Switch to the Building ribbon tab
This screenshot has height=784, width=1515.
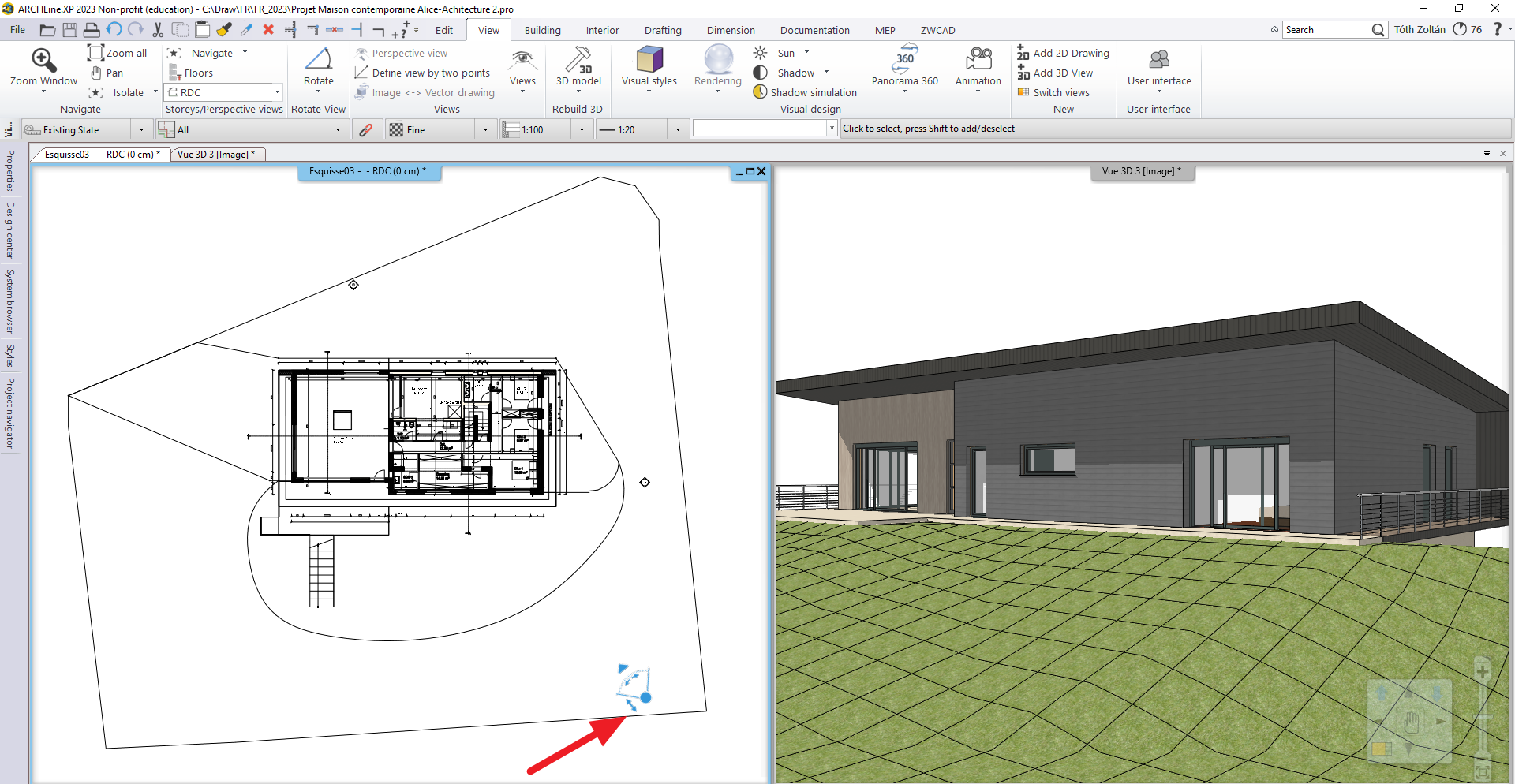(x=542, y=30)
